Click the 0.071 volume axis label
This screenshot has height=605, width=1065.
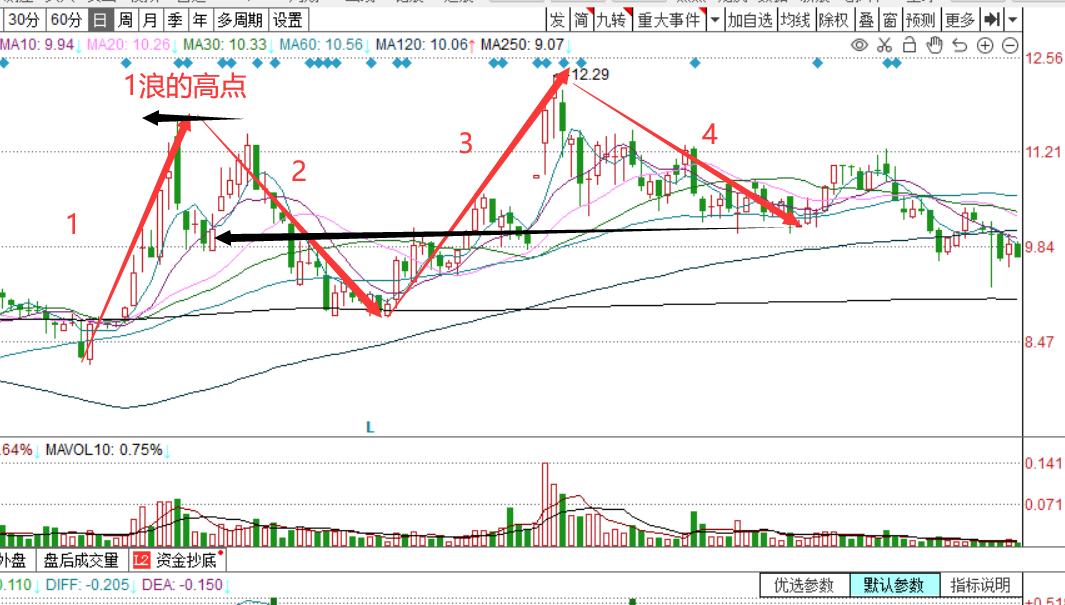pos(1043,504)
